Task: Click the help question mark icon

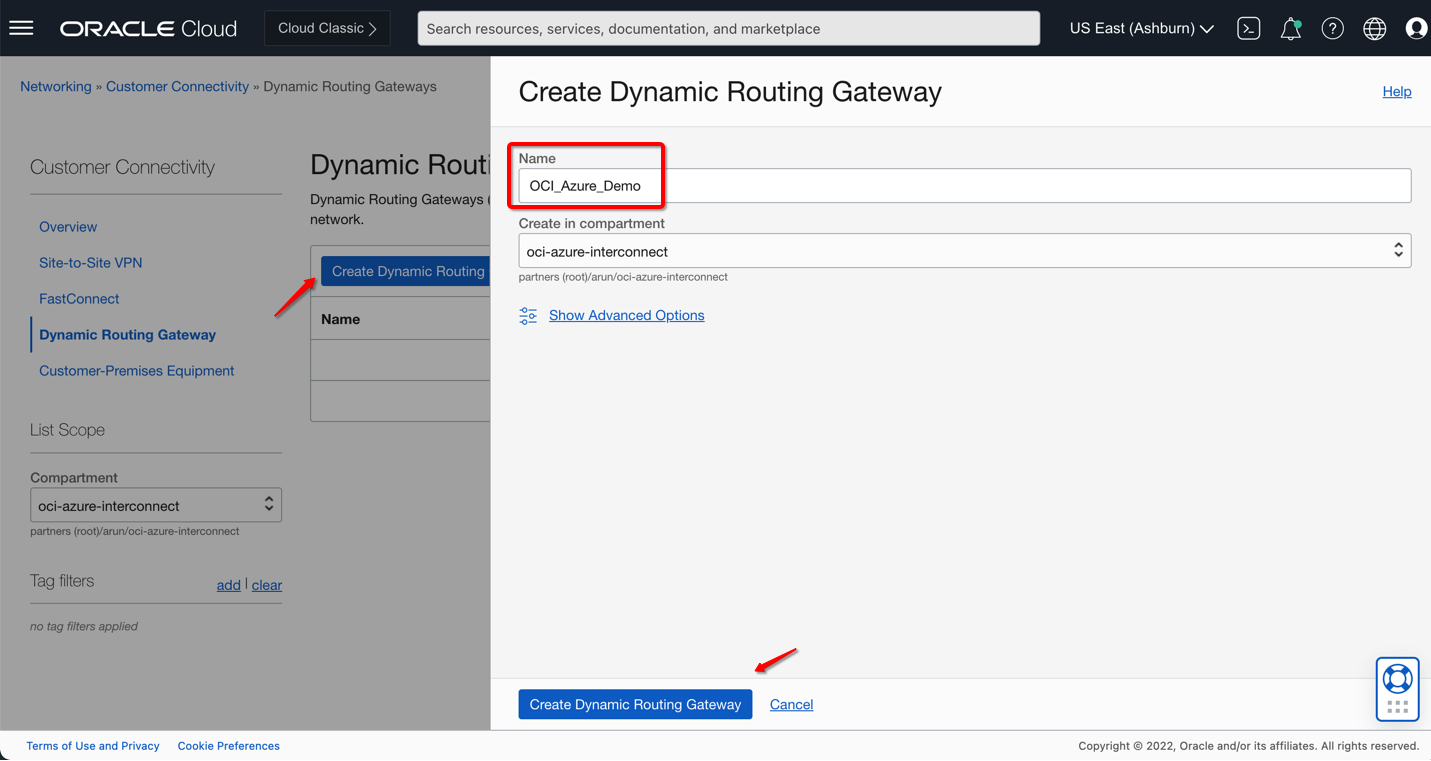Action: (x=1332, y=29)
